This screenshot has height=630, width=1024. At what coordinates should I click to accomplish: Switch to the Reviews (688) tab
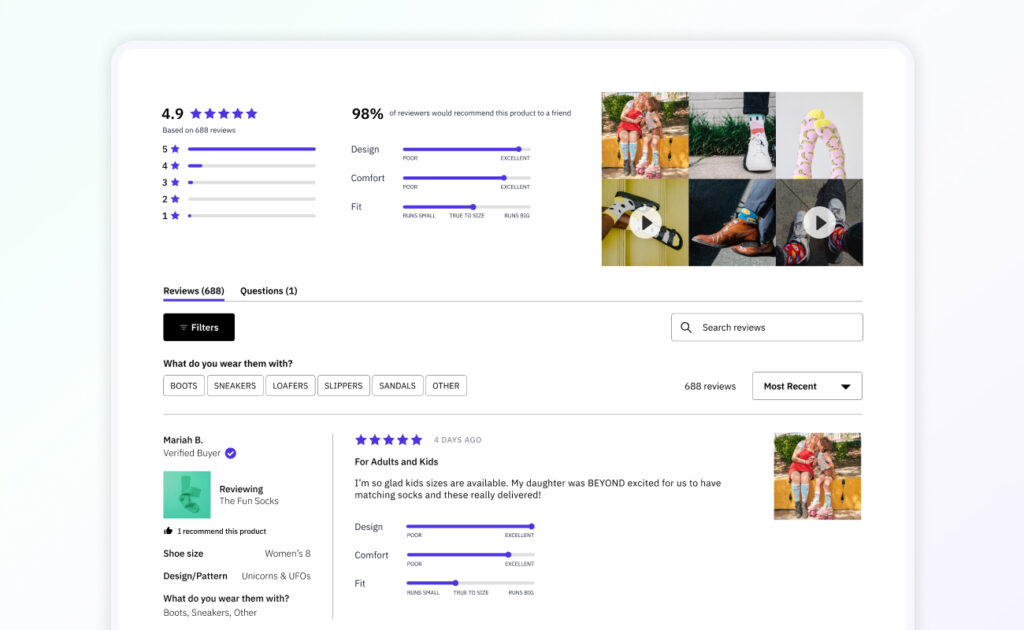point(193,291)
